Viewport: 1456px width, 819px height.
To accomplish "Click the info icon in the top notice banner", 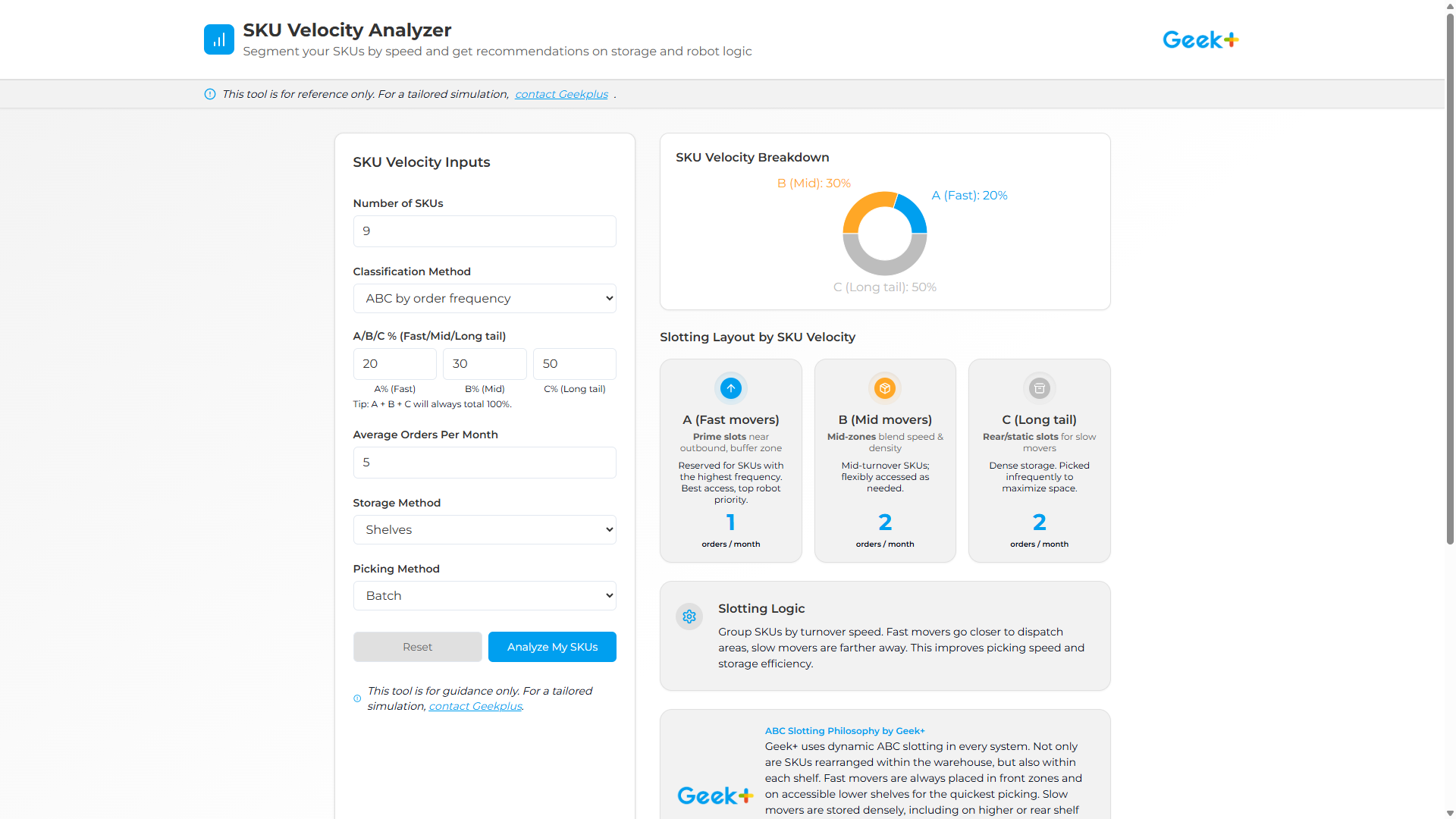I will pyautogui.click(x=209, y=93).
